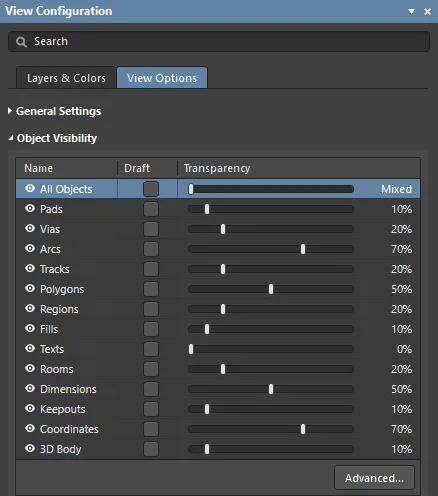Click the Dimensions transparency slider handle
The width and height of the screenshot is (438, 496).
(271, 389)
